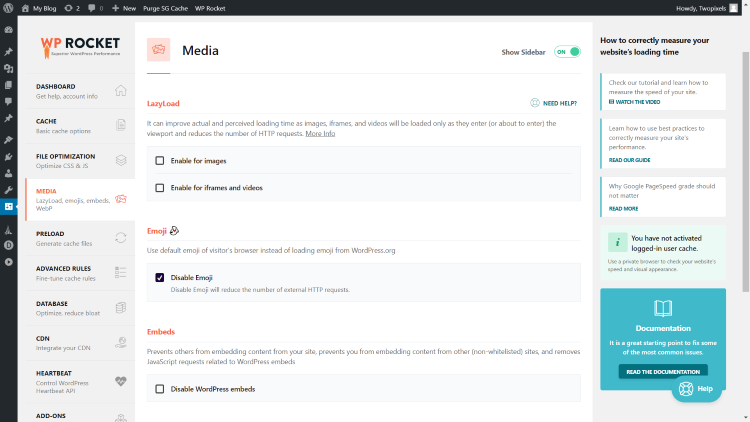Click the circled D icon in admin sidebar
Image resolution: width=750 pixels, height=422 pixels.
(8, 245)
